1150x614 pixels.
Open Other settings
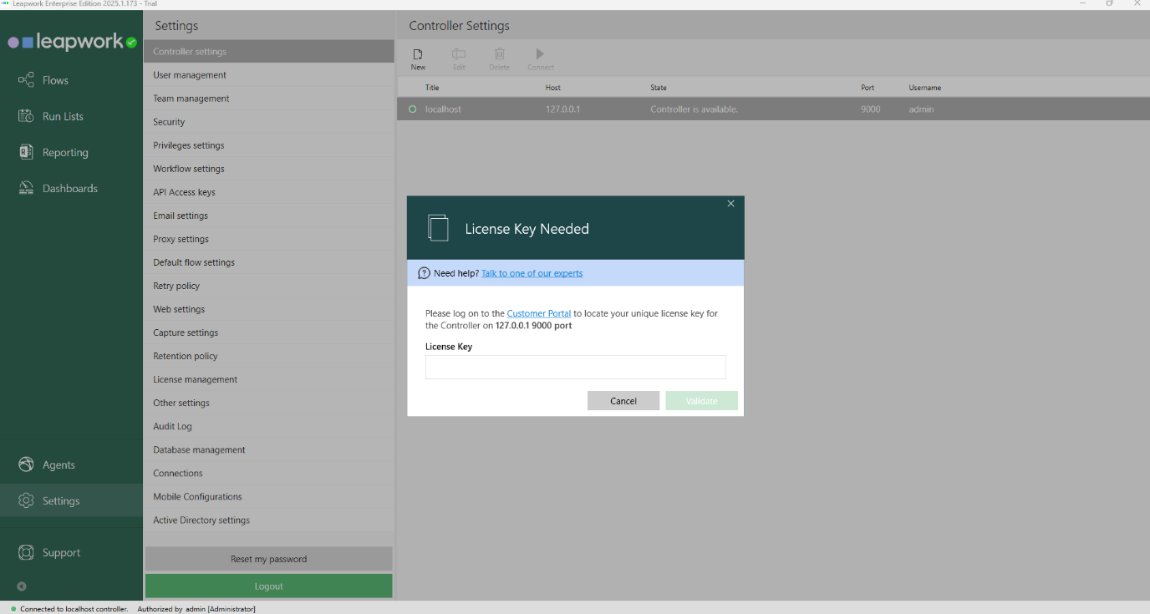click(x=268, y=403)
